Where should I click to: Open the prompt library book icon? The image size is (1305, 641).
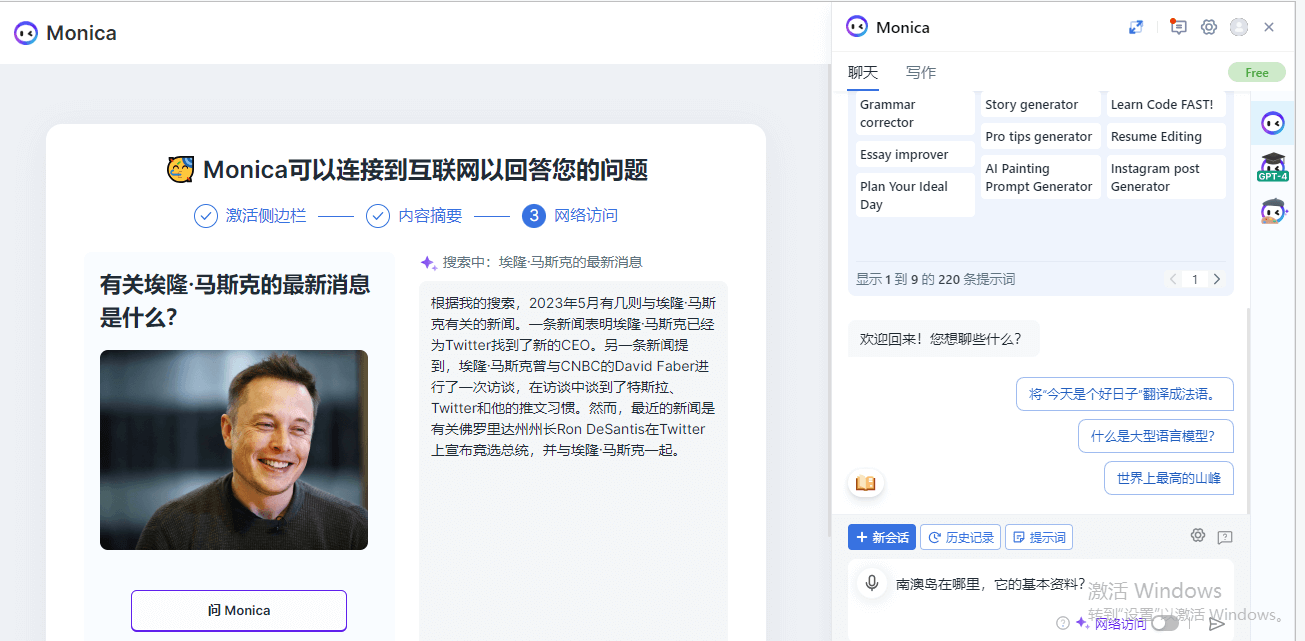pos(866,483)
